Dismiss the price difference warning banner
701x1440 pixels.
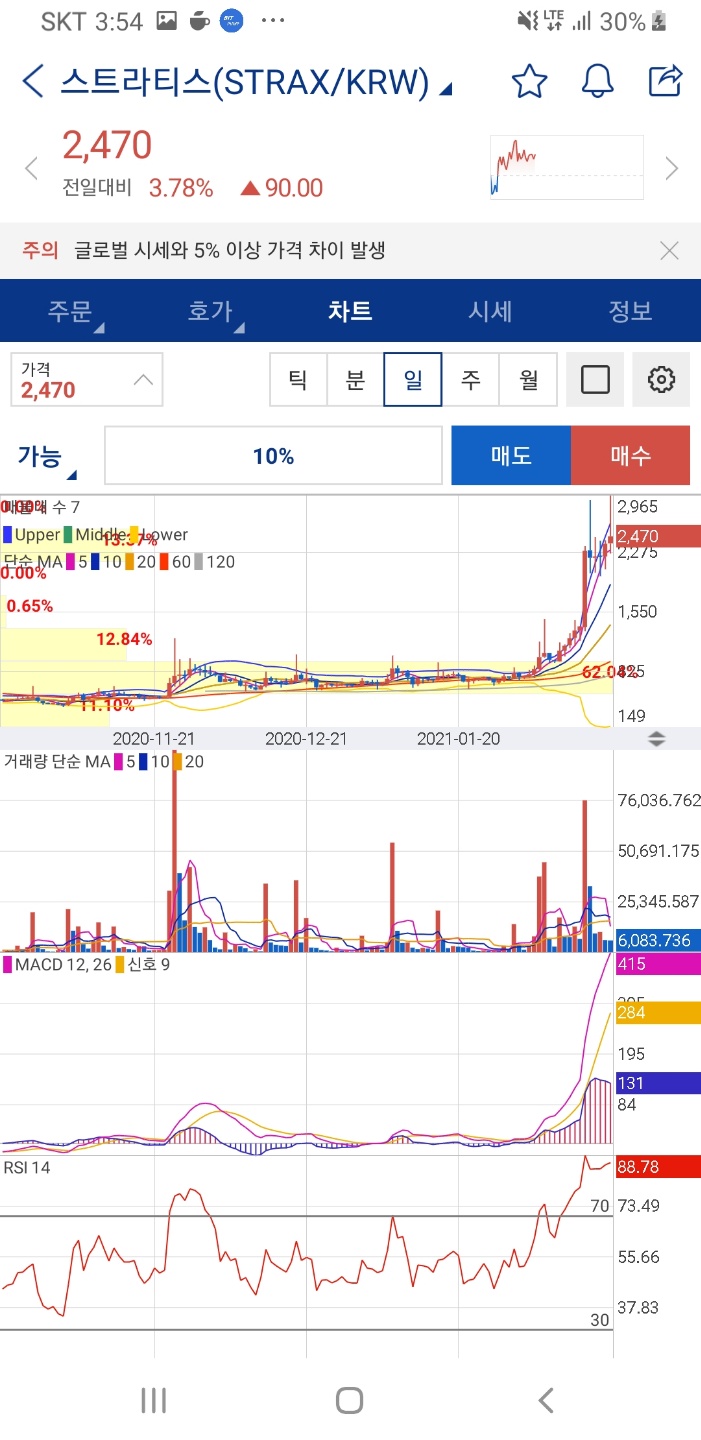(x=669, y=250)
